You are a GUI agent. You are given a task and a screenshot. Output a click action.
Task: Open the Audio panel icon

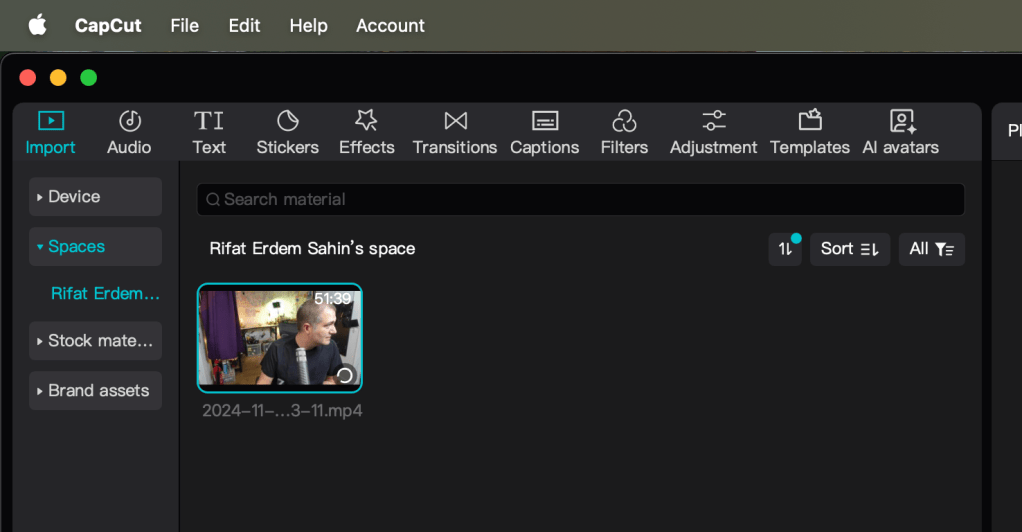[130, 121]
